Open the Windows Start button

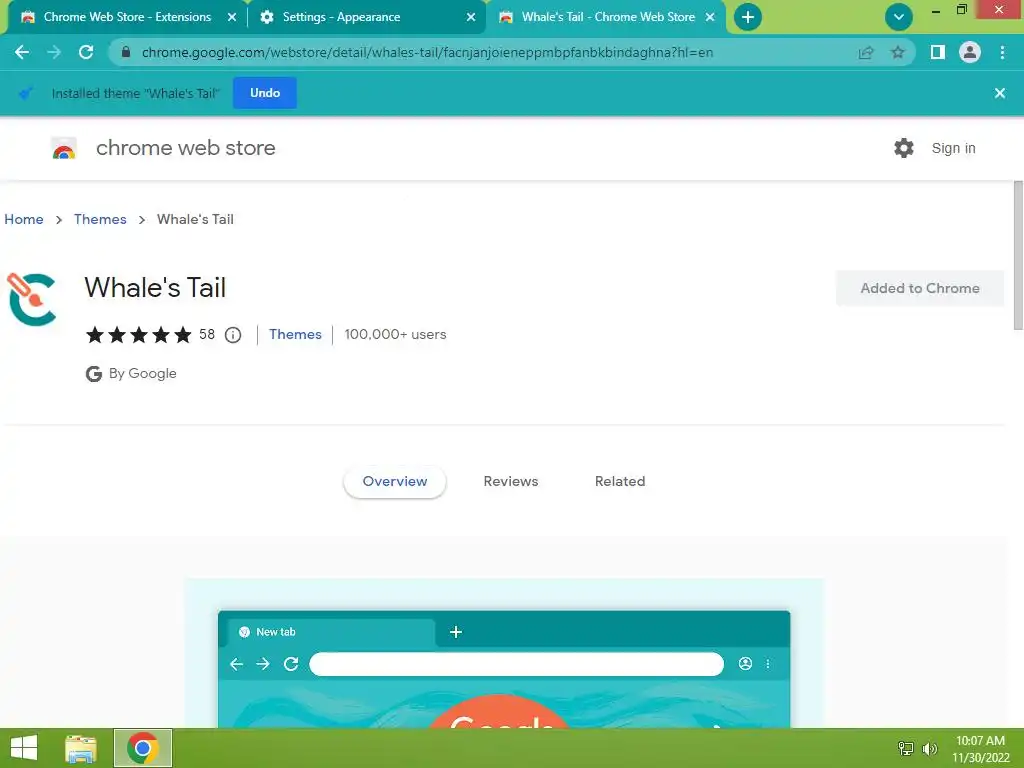pyautogui.click(x=24, y=748)
